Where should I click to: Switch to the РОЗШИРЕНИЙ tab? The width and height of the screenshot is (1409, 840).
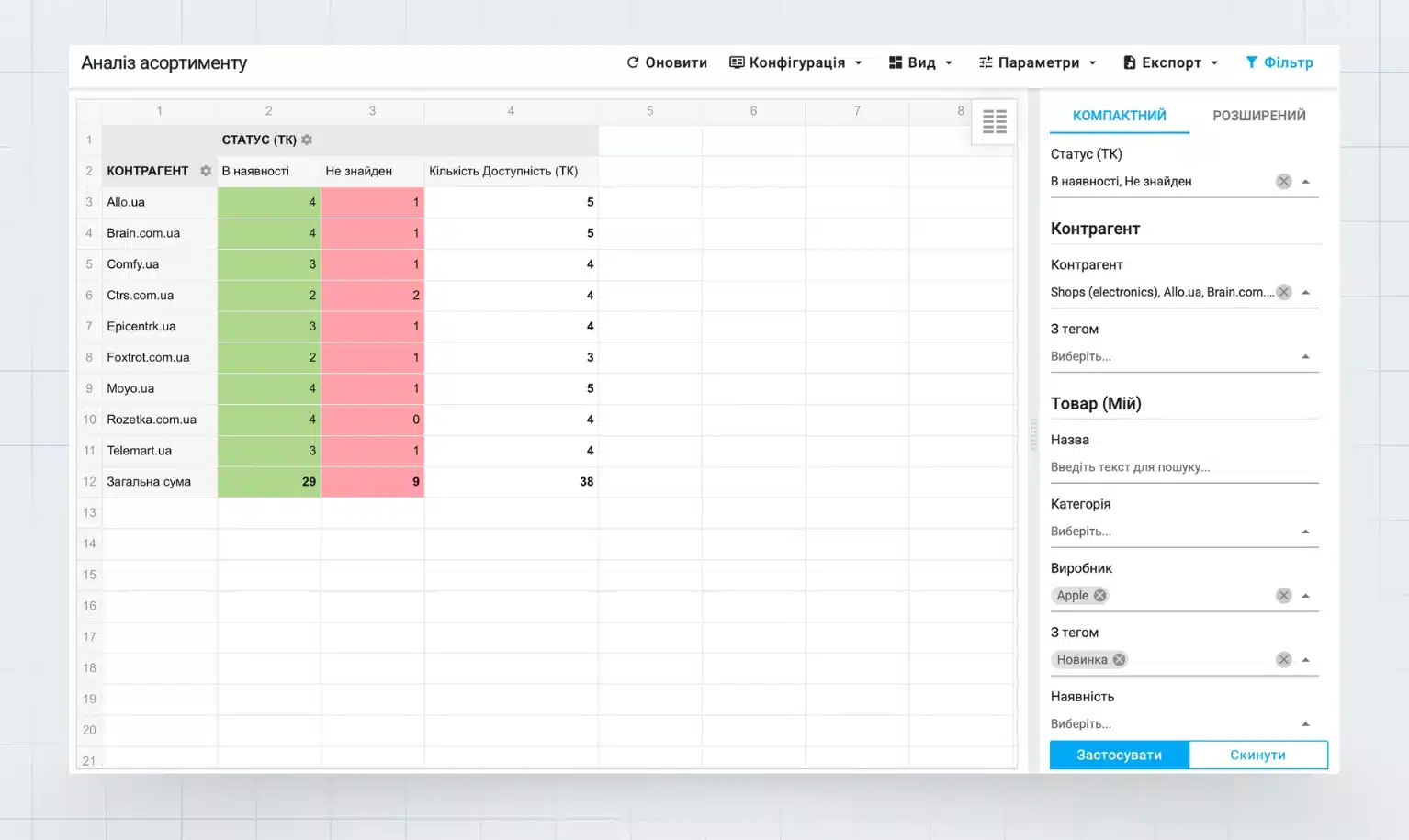coord(1258,116)
